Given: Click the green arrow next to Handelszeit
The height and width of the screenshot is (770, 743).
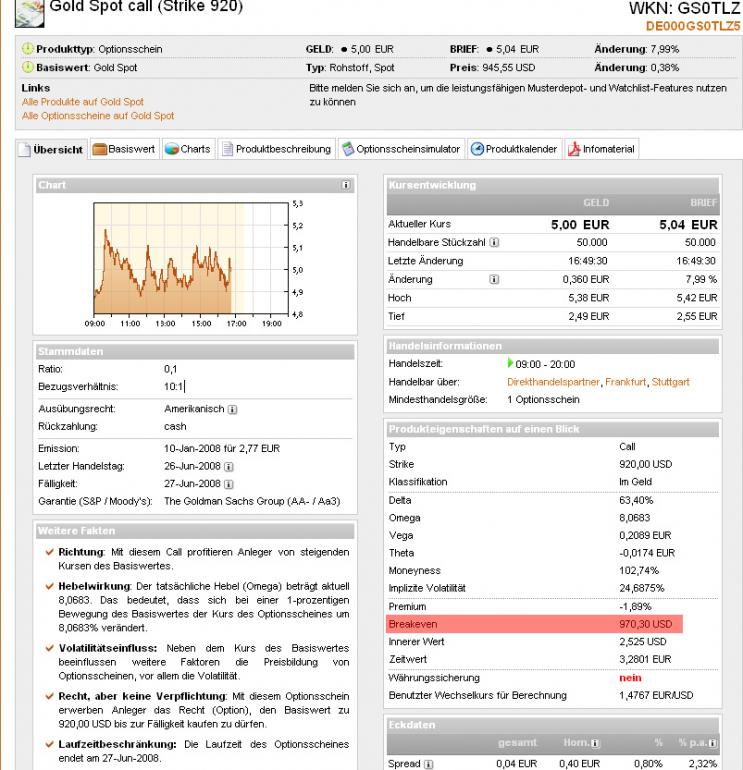Looking at the screenshot, I should (510, 363).
